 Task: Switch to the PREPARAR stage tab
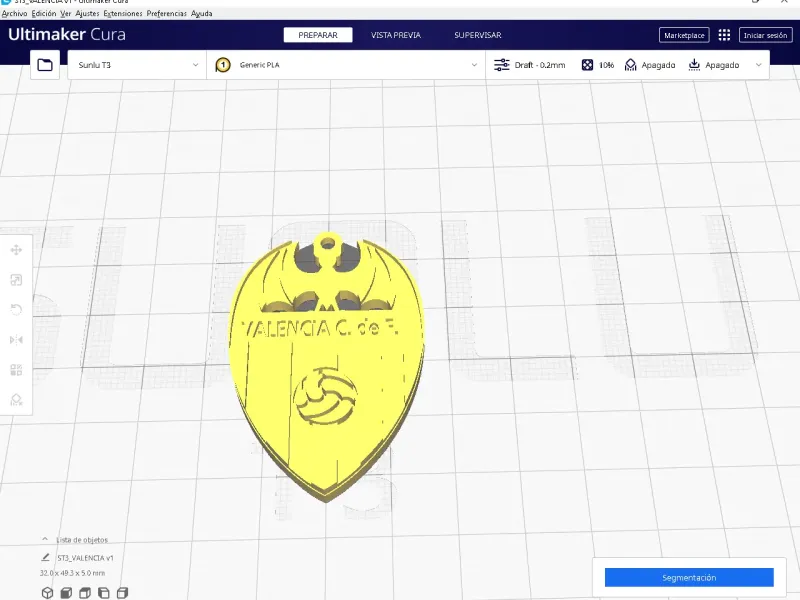pyautogui.click(x=318, y=35)
